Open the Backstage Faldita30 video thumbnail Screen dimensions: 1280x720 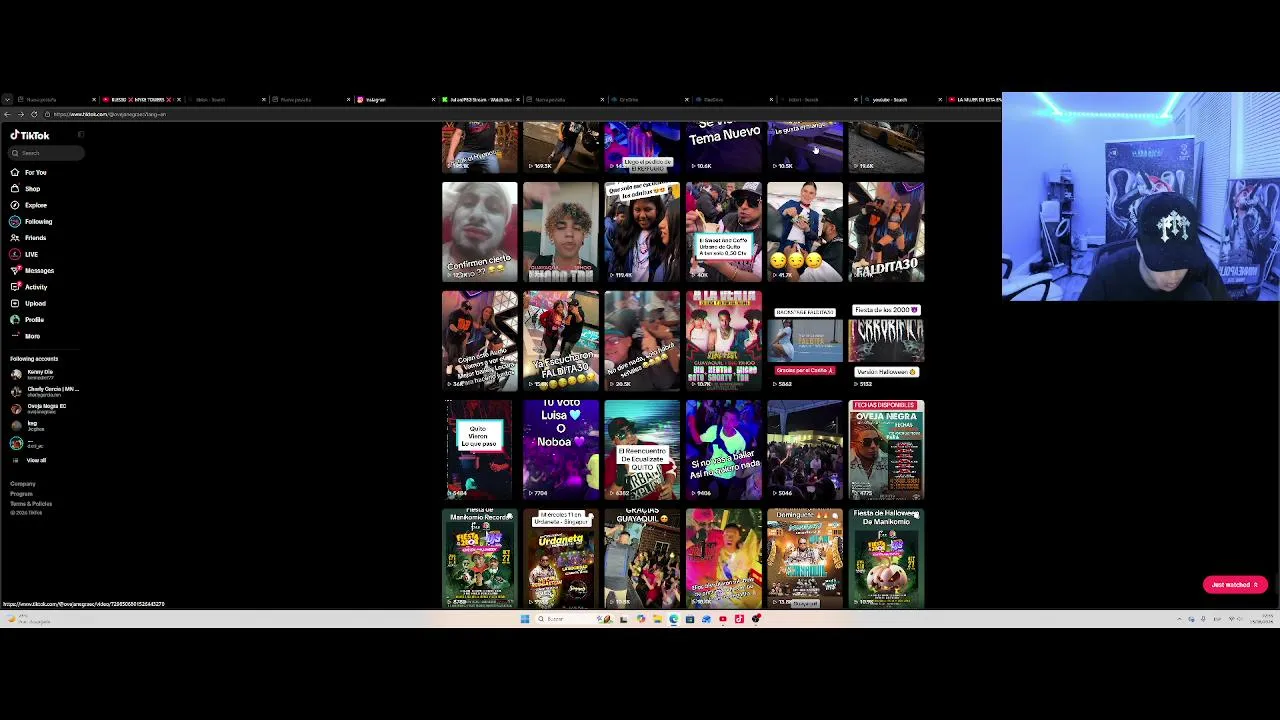(x=805, y=341)
